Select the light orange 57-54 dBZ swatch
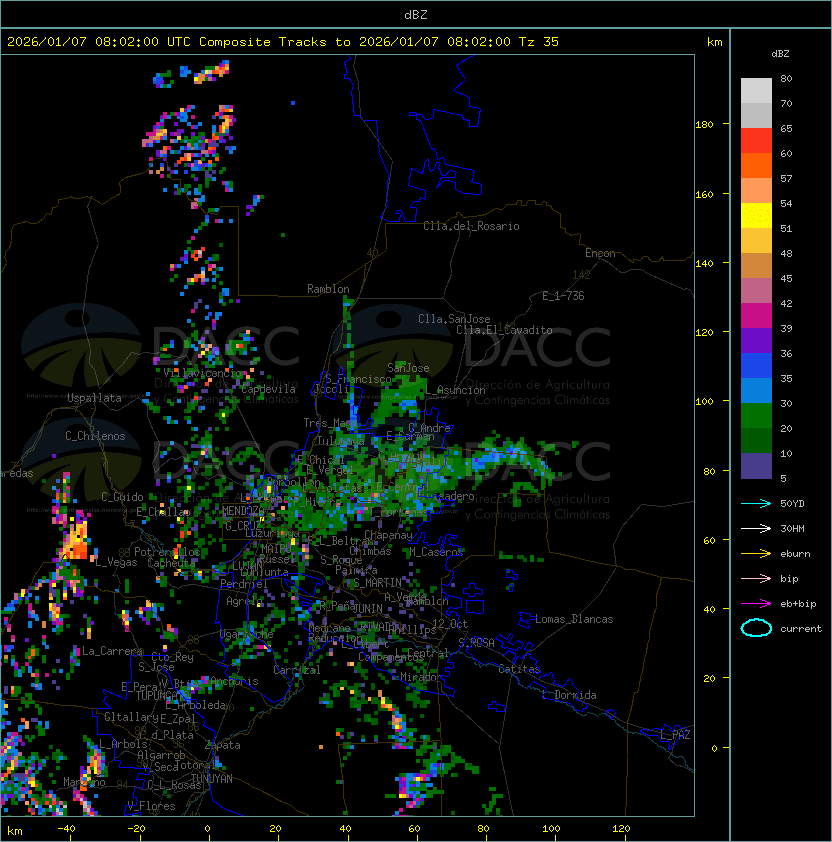 (756, 191)
